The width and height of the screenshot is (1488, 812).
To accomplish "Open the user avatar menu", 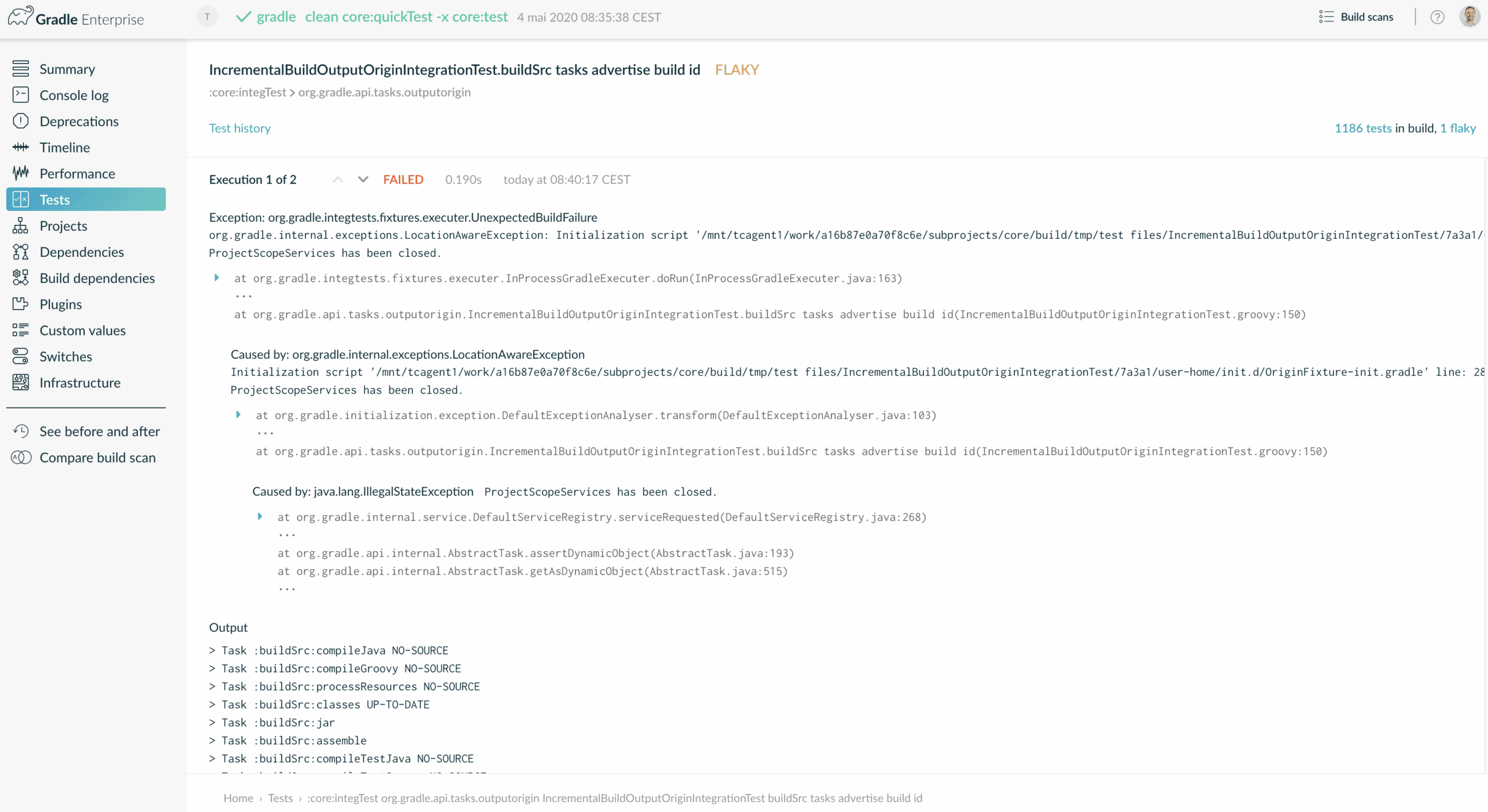I will (1469, 16).
